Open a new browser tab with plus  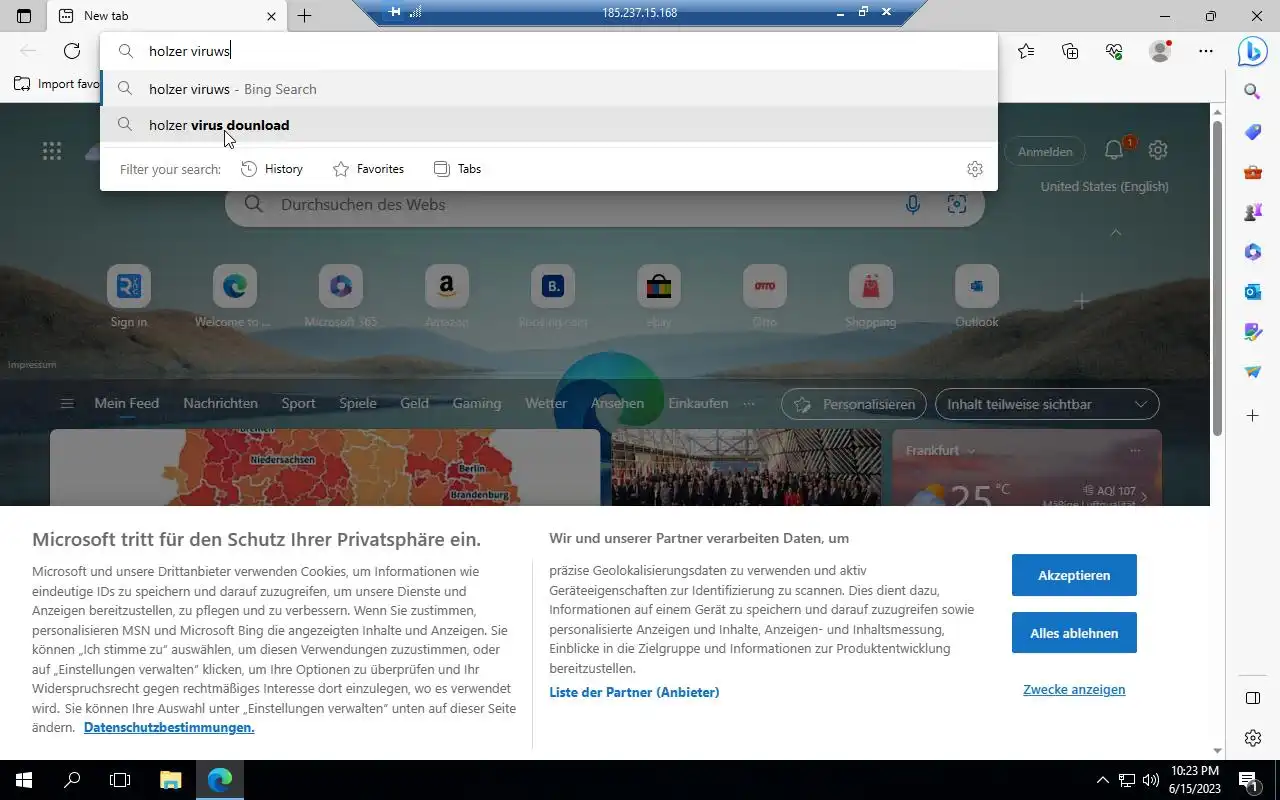coord(305,16)
